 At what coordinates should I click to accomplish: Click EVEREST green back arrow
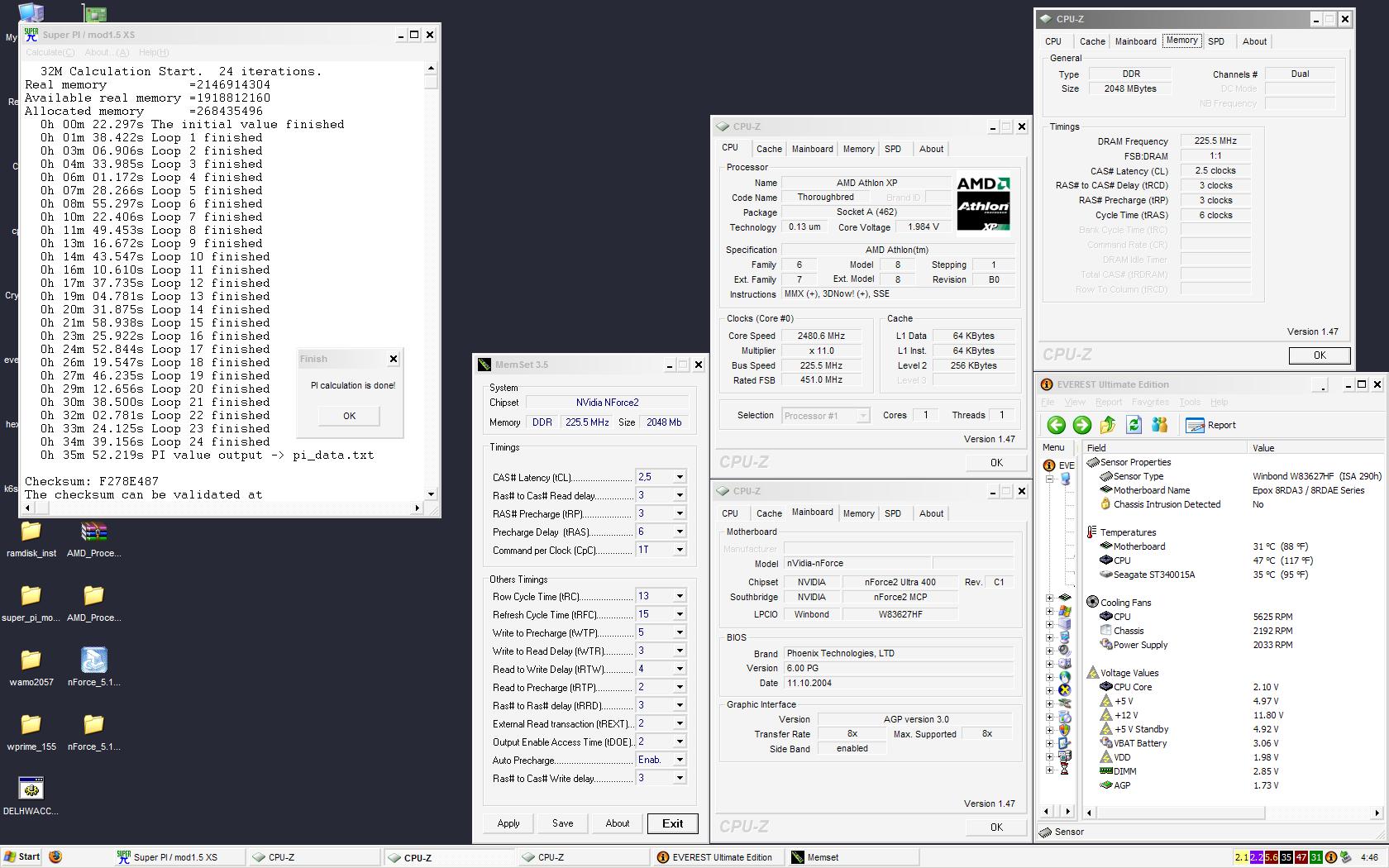click(x=1056, y=425)
